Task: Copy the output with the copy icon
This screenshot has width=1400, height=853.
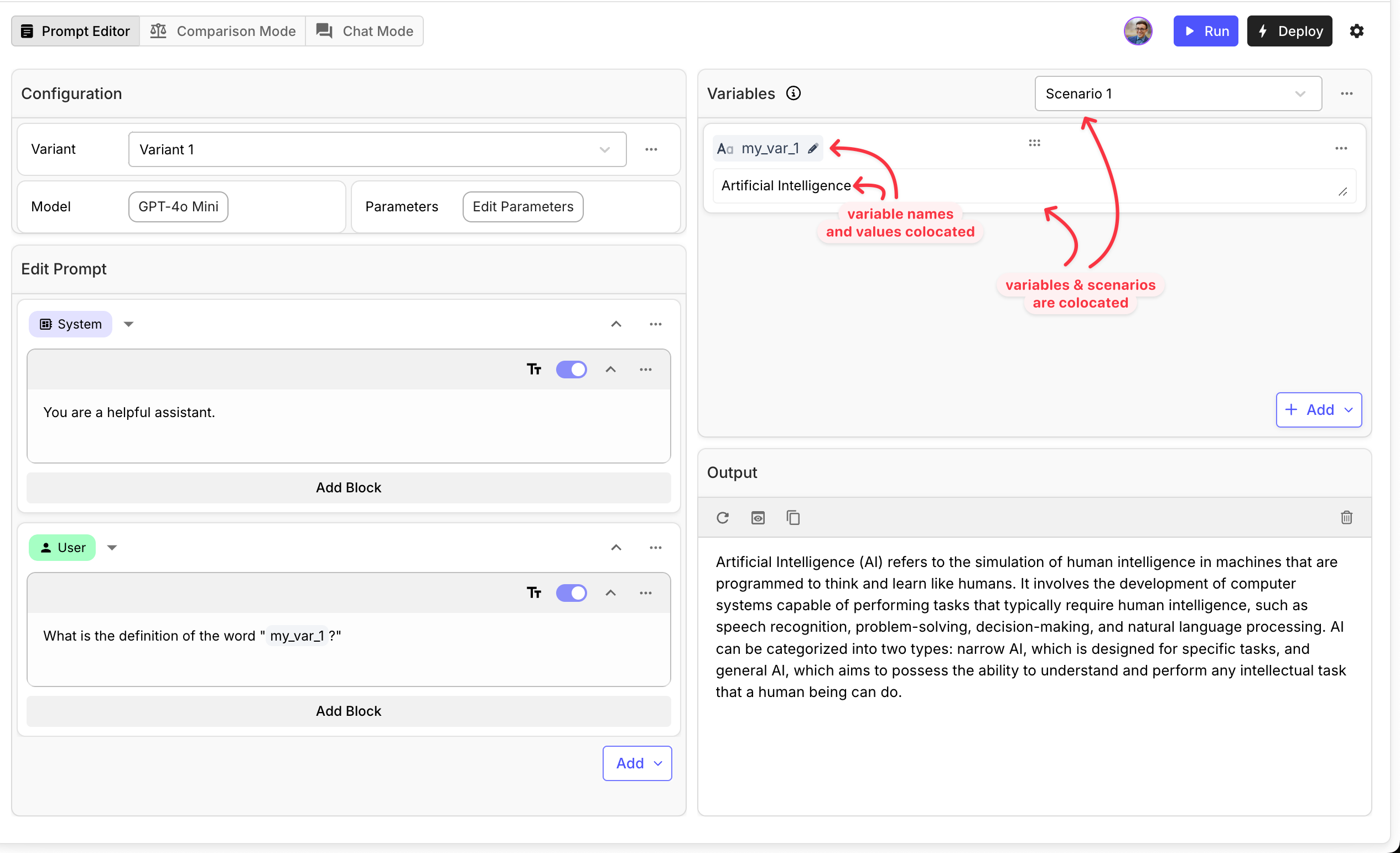Action: click(x=792, y=517)
